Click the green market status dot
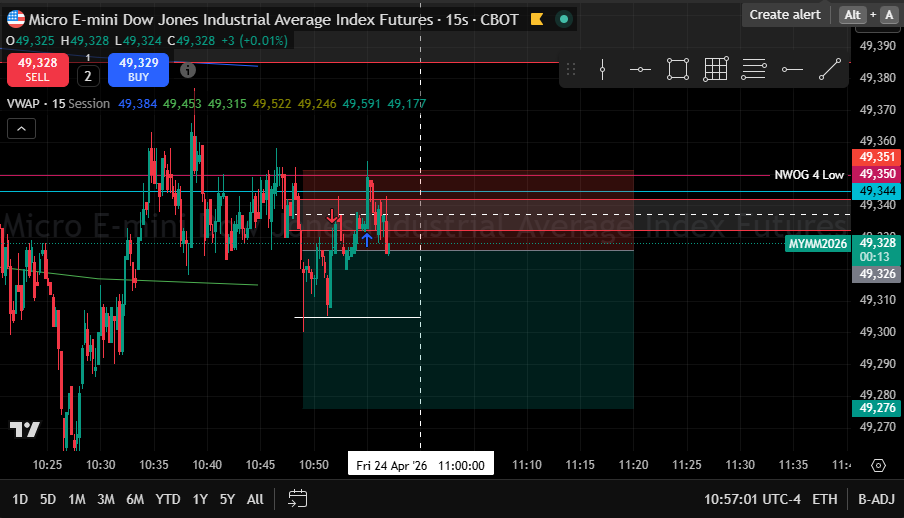Image resolution: width=904 pixels, height=518 pixels. (564, 20)
